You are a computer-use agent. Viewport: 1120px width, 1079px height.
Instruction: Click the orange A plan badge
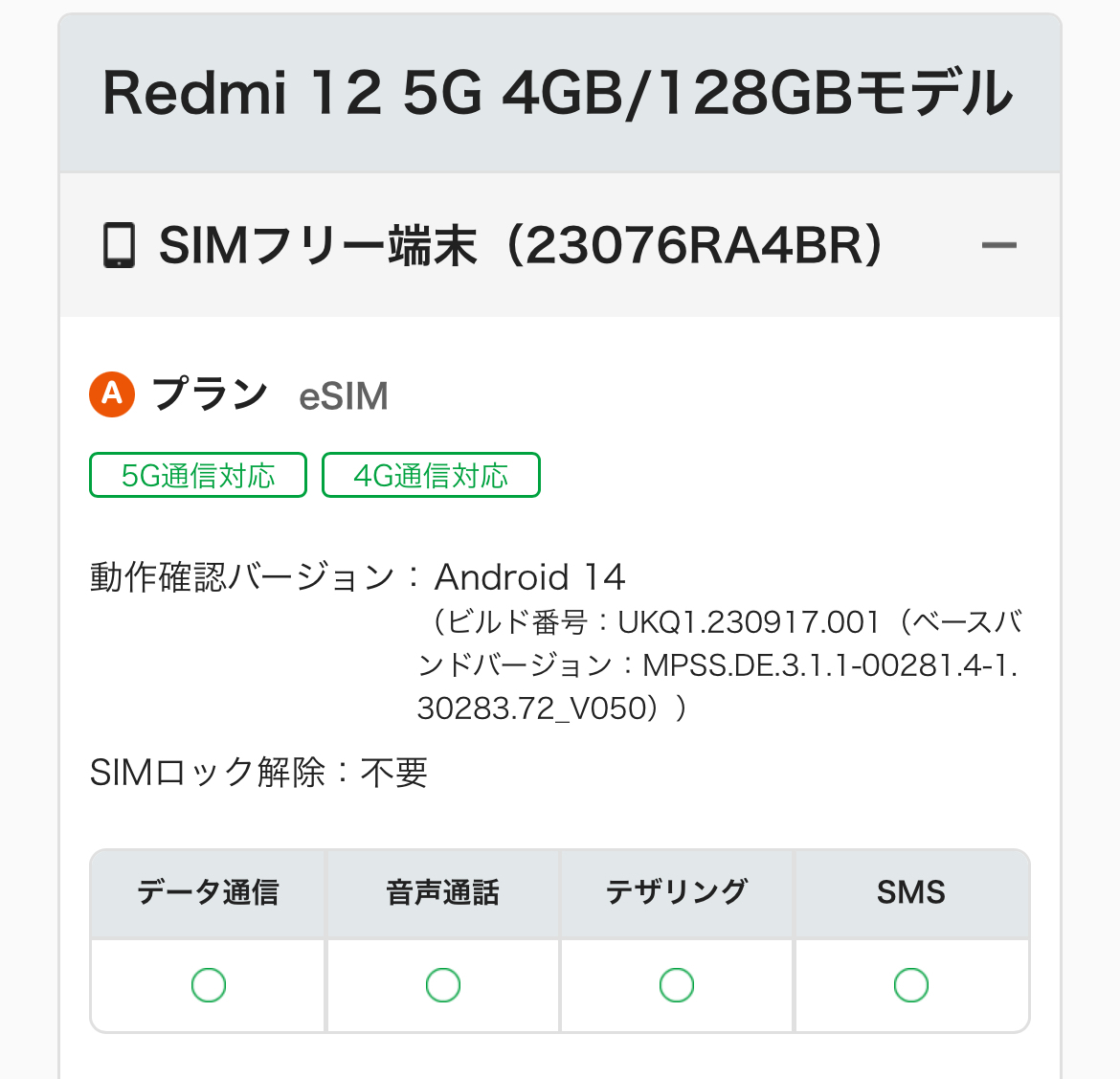point(112,394)
